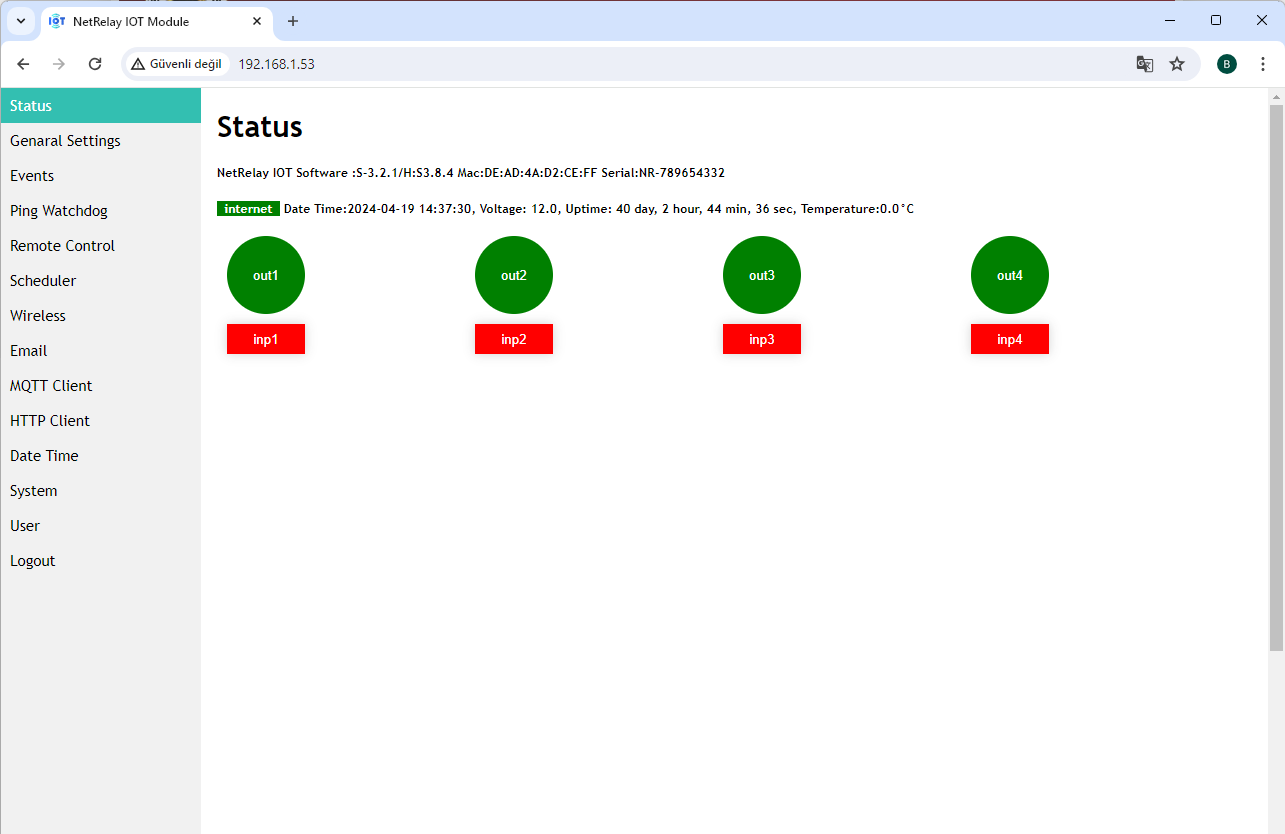This screenshot has height=834, width=1285.
Task: Toggle the out3 relay output
Action: point(762,275)
